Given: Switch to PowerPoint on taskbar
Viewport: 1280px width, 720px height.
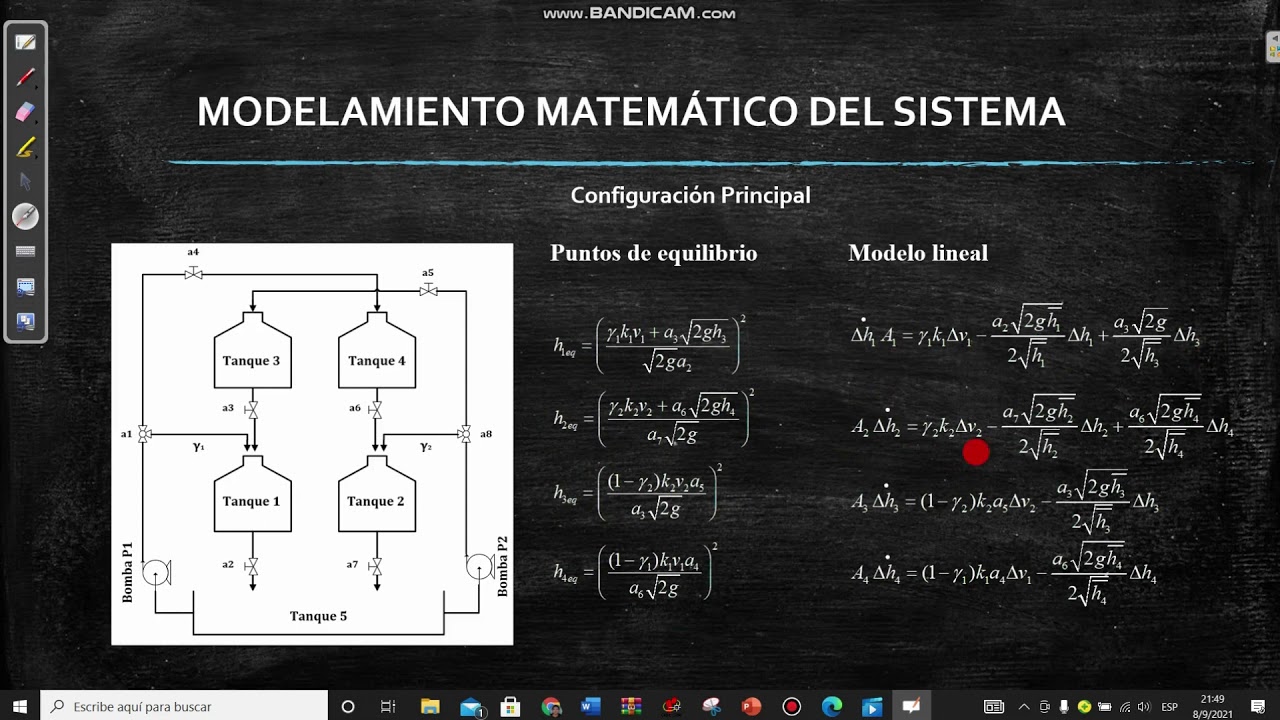Looking at the screenshot, I should [751, 706].
